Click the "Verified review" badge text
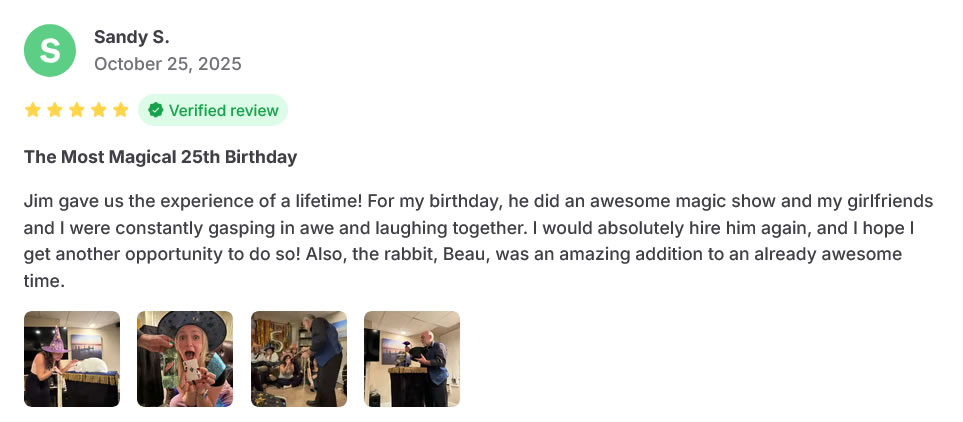The width and height of the screenshot is (963, 422). (x=223, y=110)
